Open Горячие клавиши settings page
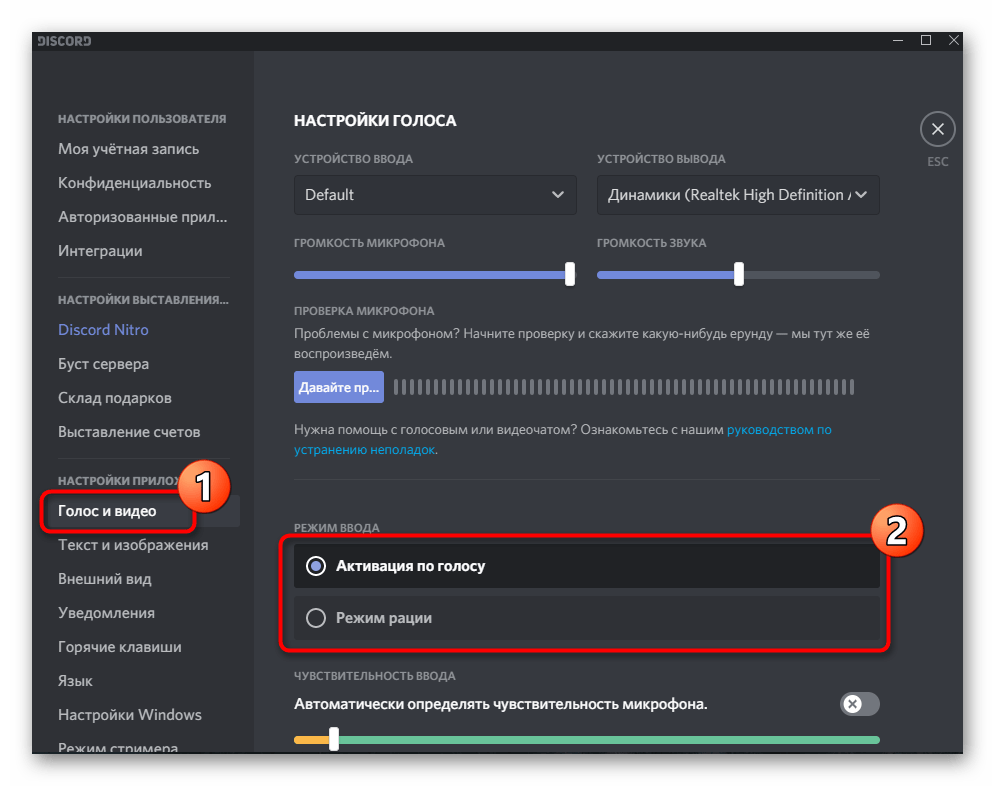 pyautogui.click(x=120, y=647)
